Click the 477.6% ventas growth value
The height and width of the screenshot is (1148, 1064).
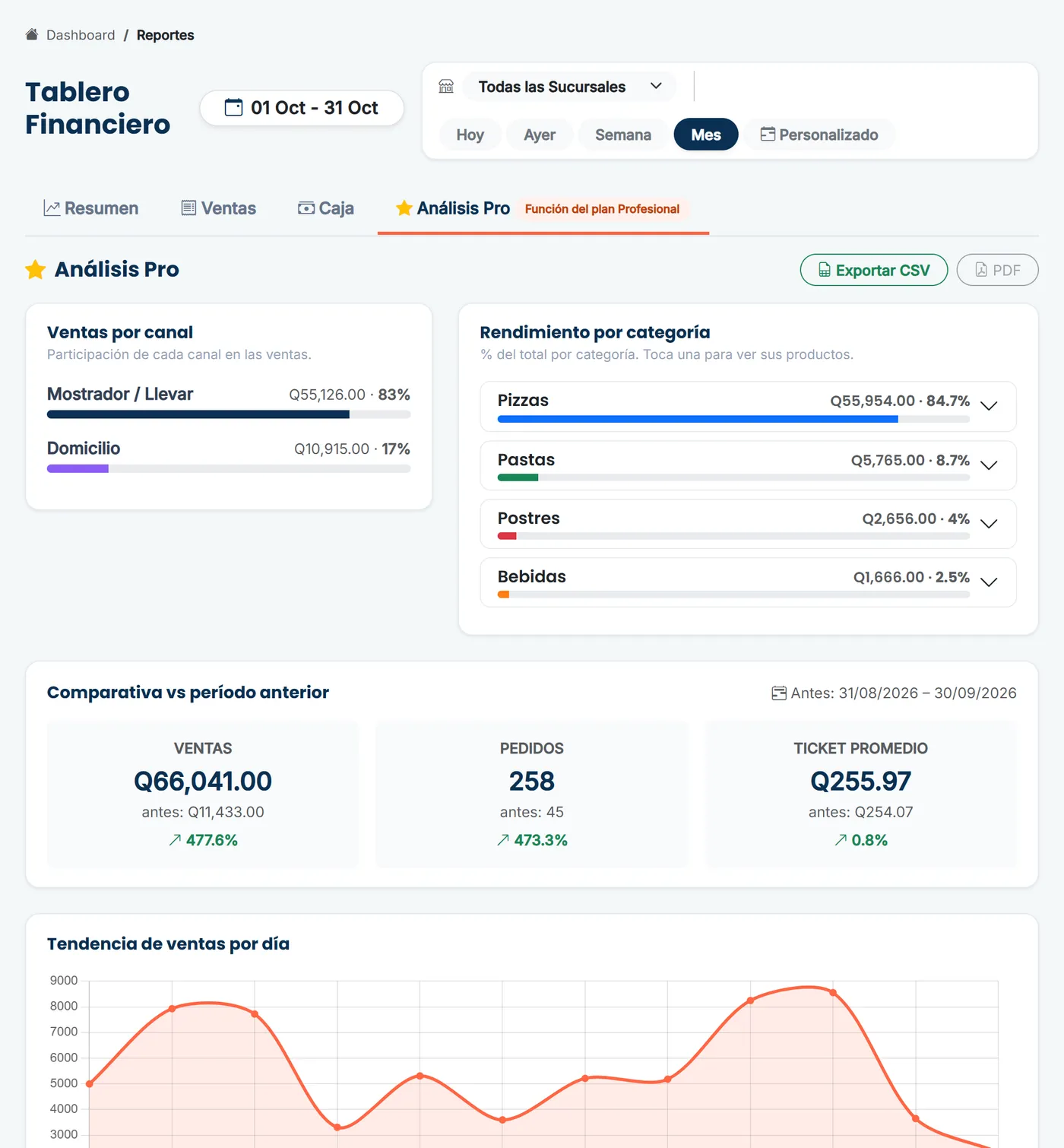212,840
